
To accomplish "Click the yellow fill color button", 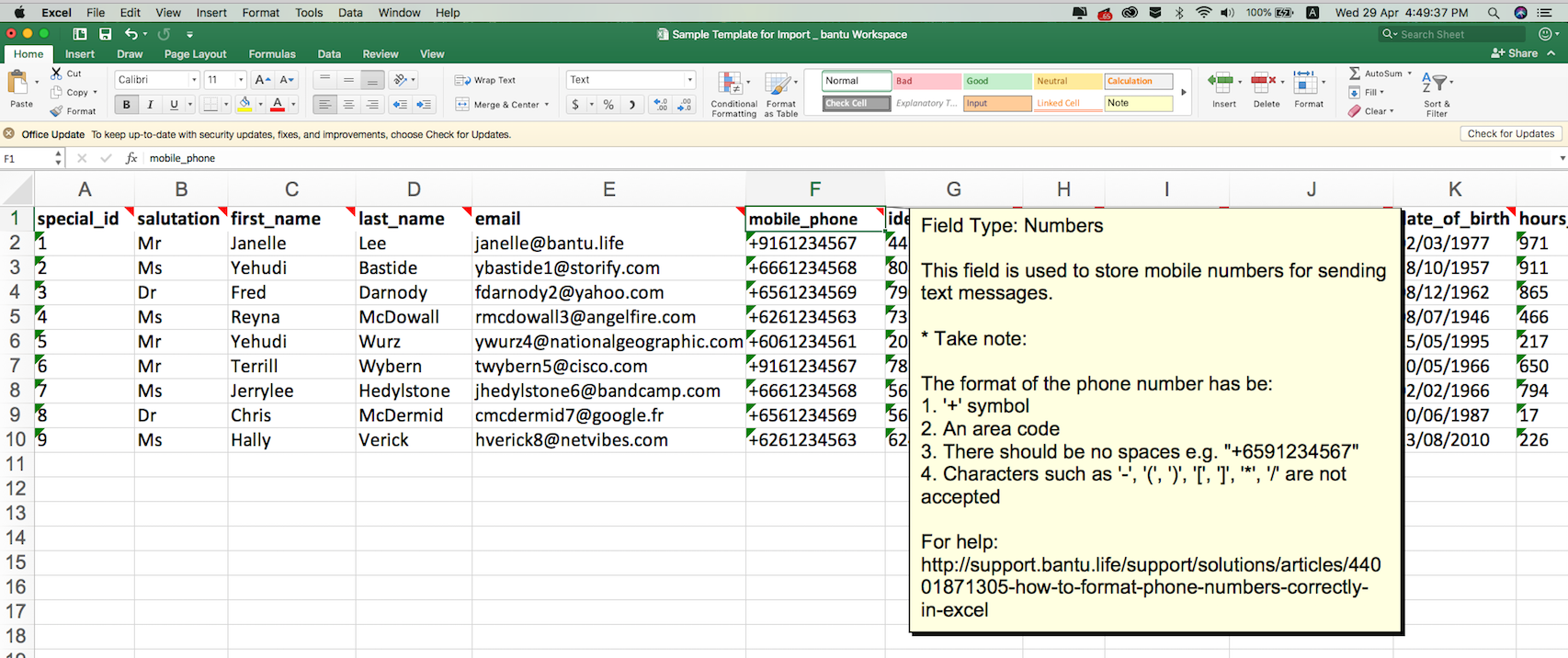I will (x=244, y=105).
